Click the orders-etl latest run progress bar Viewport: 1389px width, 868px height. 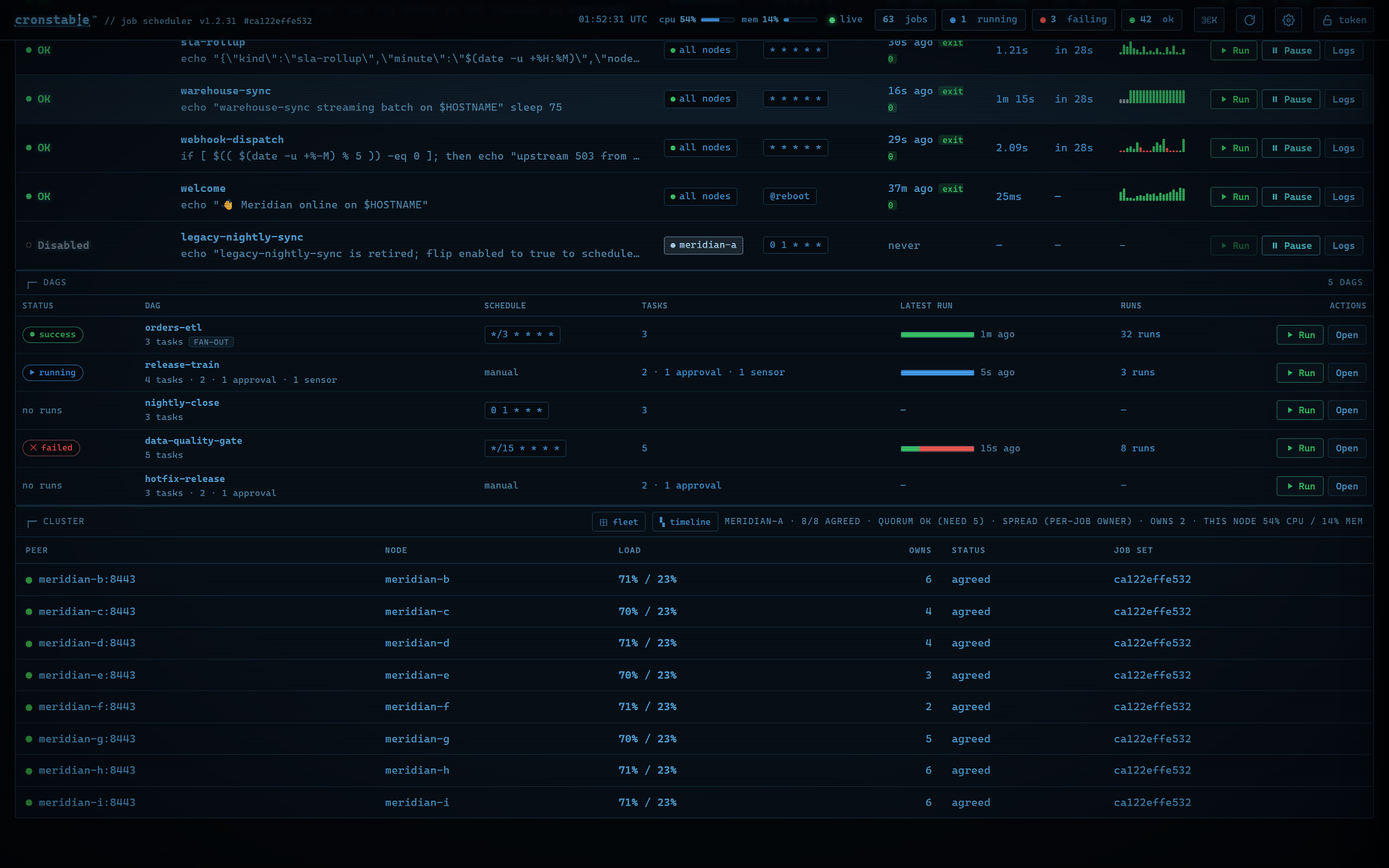click(937, 335)
